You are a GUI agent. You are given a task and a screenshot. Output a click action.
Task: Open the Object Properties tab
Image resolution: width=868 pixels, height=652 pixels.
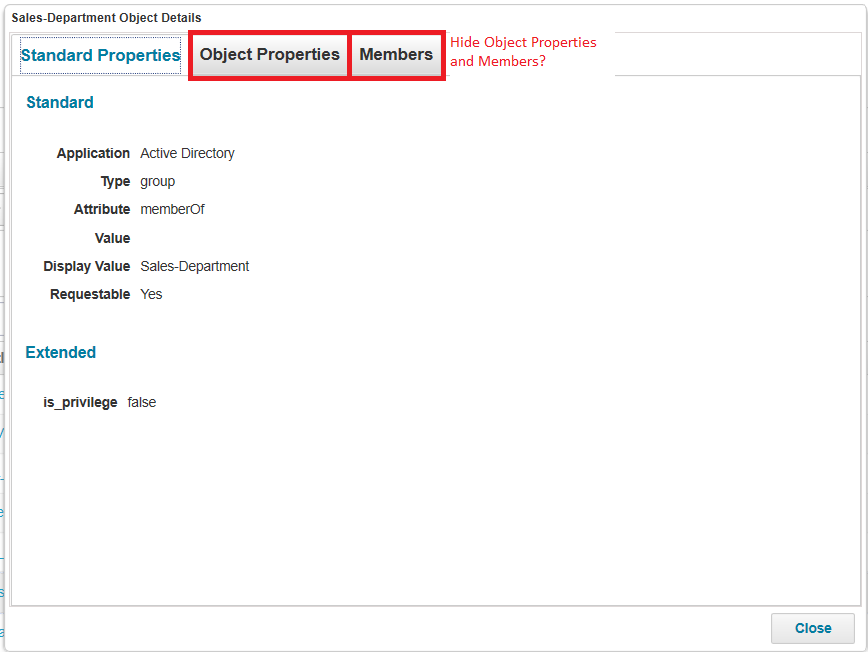tap(269, 55)
